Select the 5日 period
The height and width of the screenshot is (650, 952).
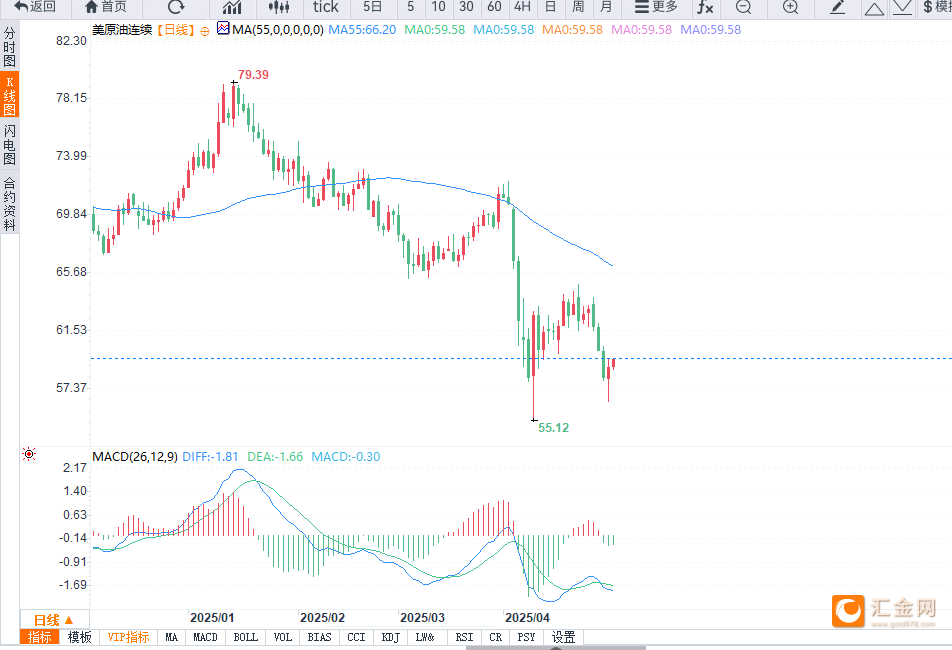coord(373,7)
